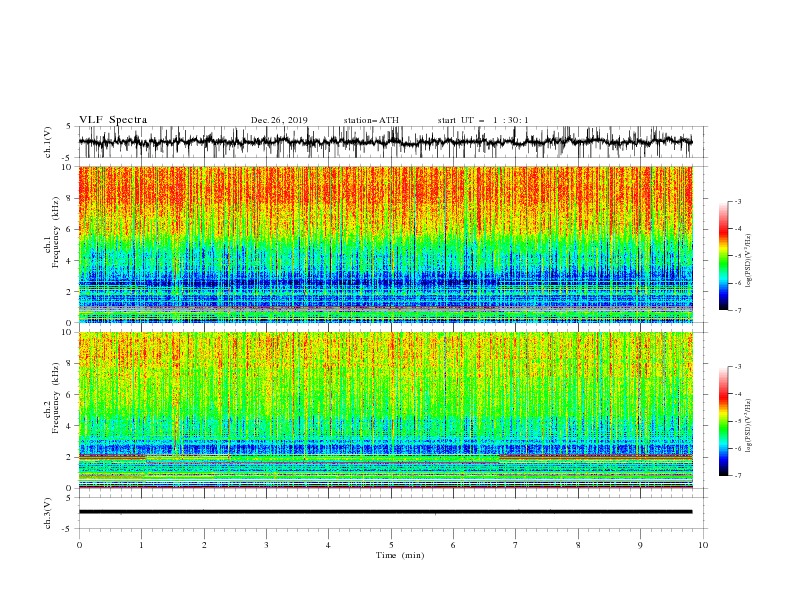Click the lower ch.2 PSD color bar
792x612 pixels.
click(723, 421)
